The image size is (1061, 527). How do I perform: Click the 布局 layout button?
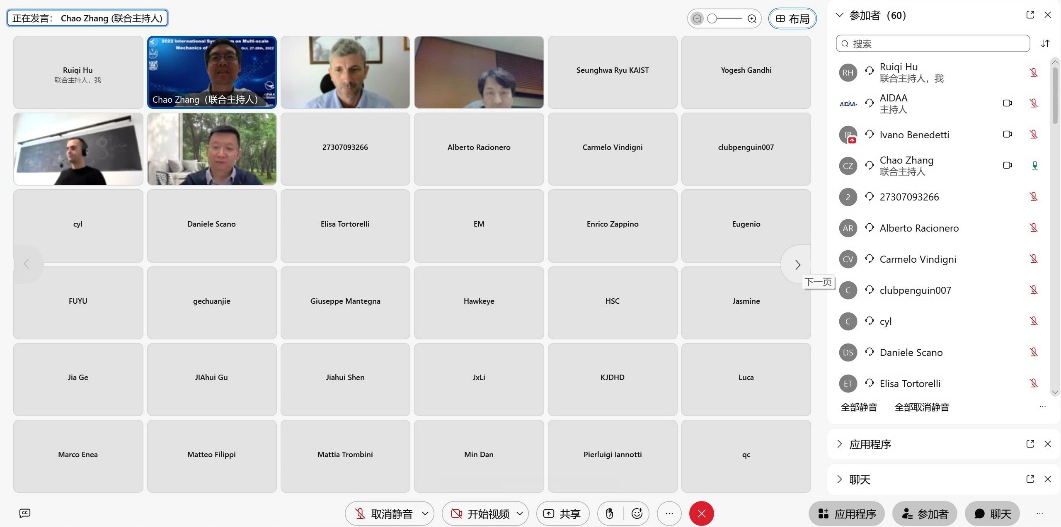pos(792,18)
